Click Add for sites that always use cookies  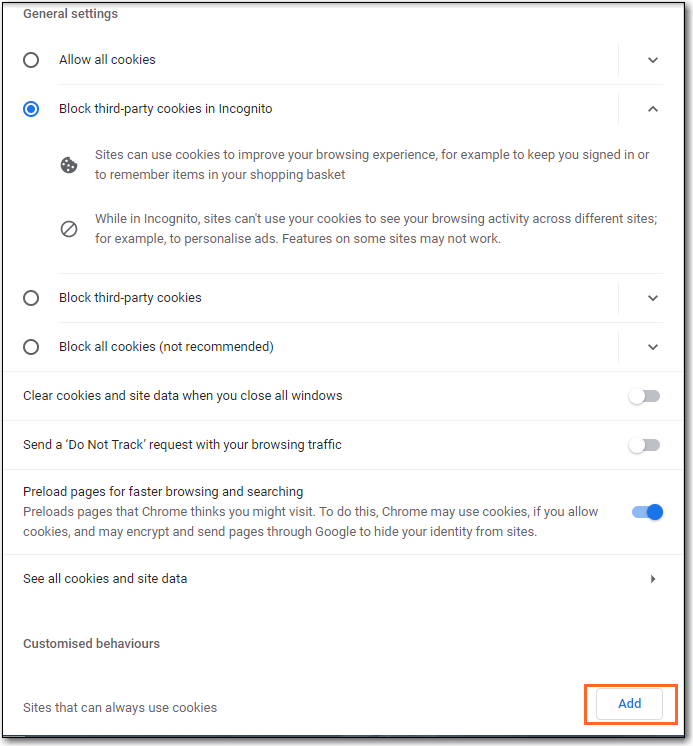[629, 704]
